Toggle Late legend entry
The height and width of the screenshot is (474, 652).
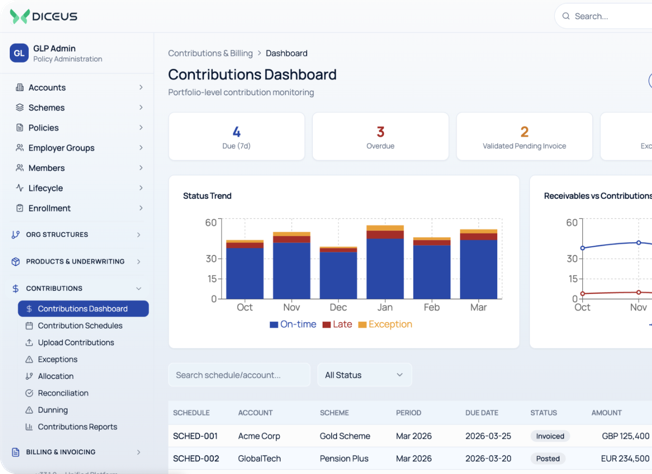(x=337, y=324)
